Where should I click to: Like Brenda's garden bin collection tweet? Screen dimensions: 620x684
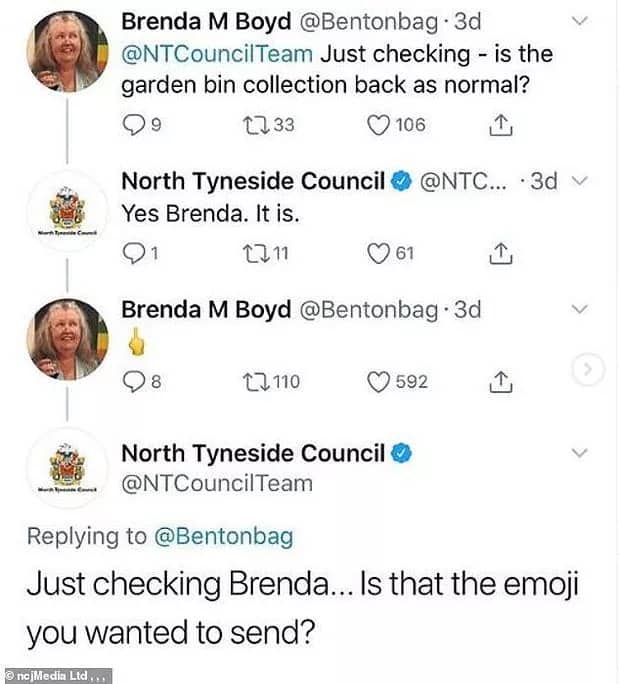tap(379, 125)
